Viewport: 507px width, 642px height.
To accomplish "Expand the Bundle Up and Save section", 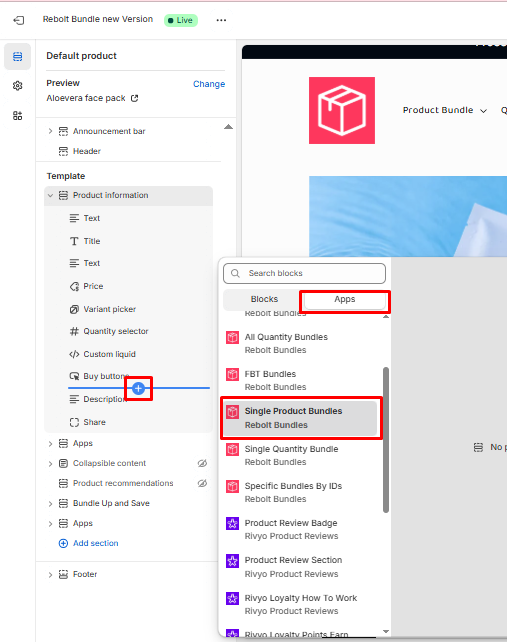I will tap(50, 503).
